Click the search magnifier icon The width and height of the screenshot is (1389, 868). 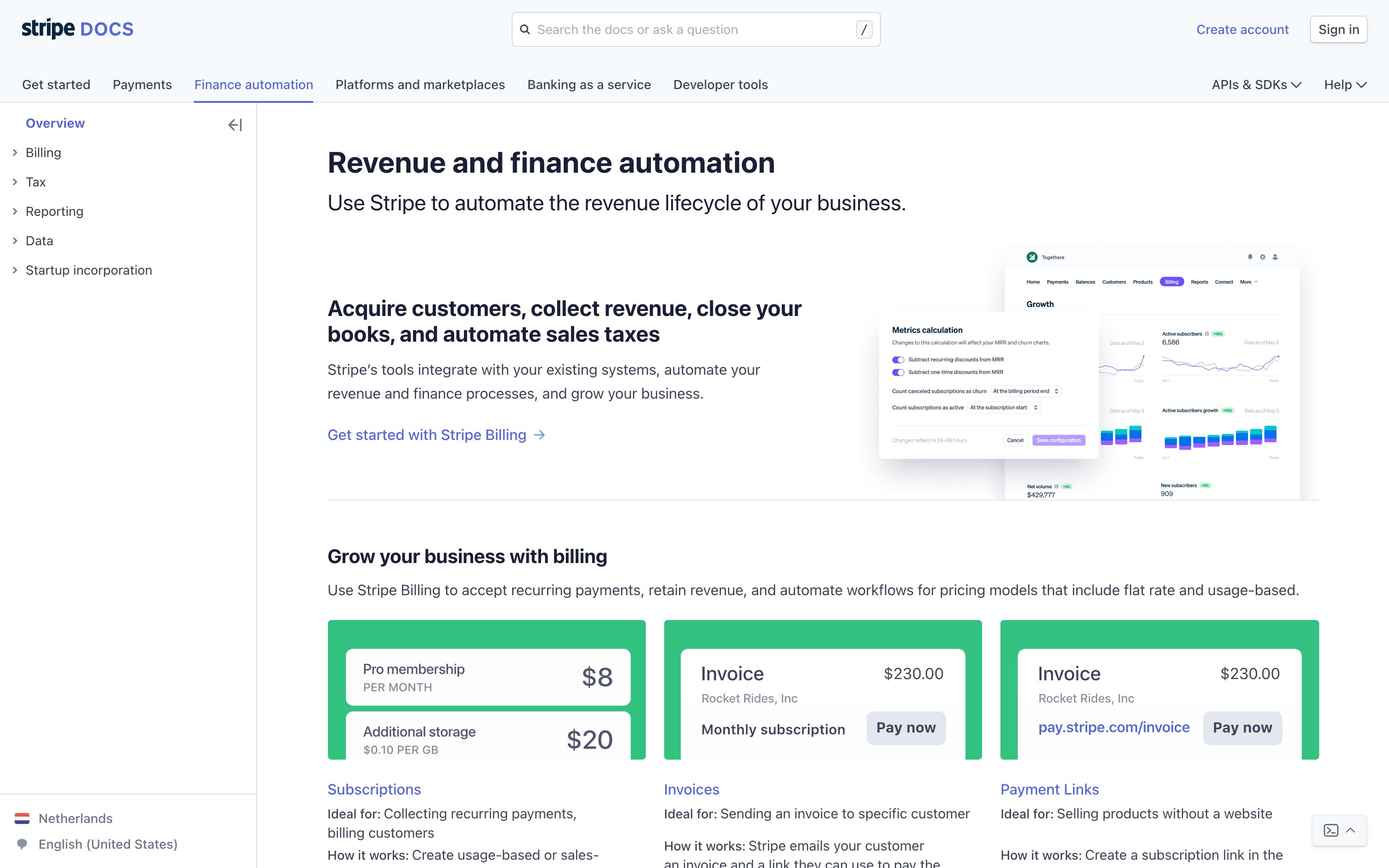pyautogui.click(x=525, y=29)
